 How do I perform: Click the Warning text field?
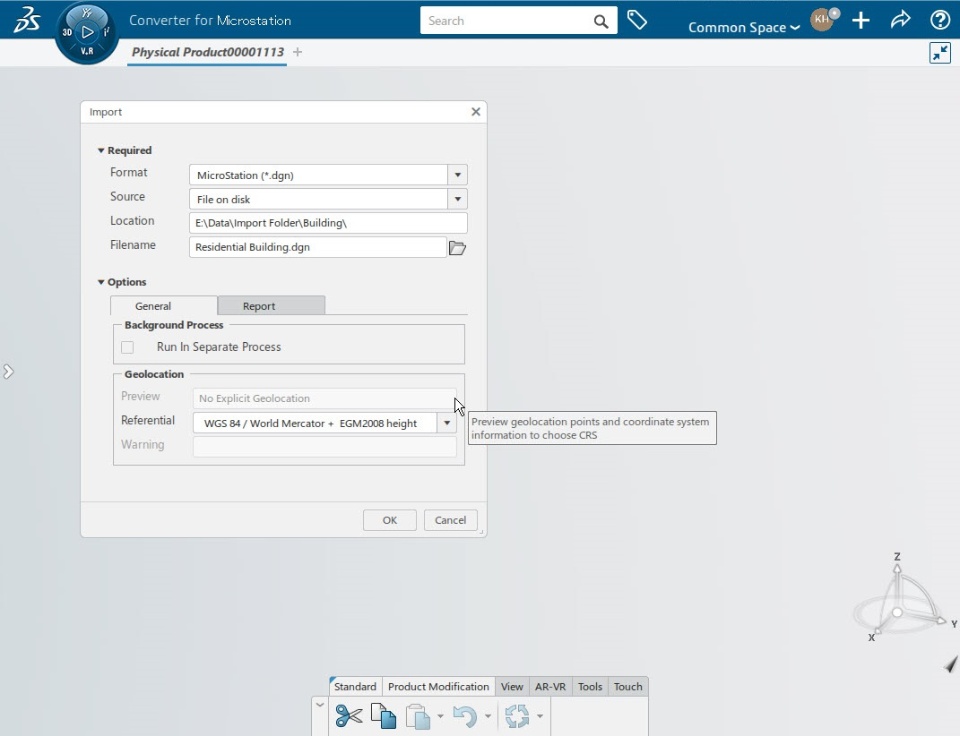click(324, 446)
